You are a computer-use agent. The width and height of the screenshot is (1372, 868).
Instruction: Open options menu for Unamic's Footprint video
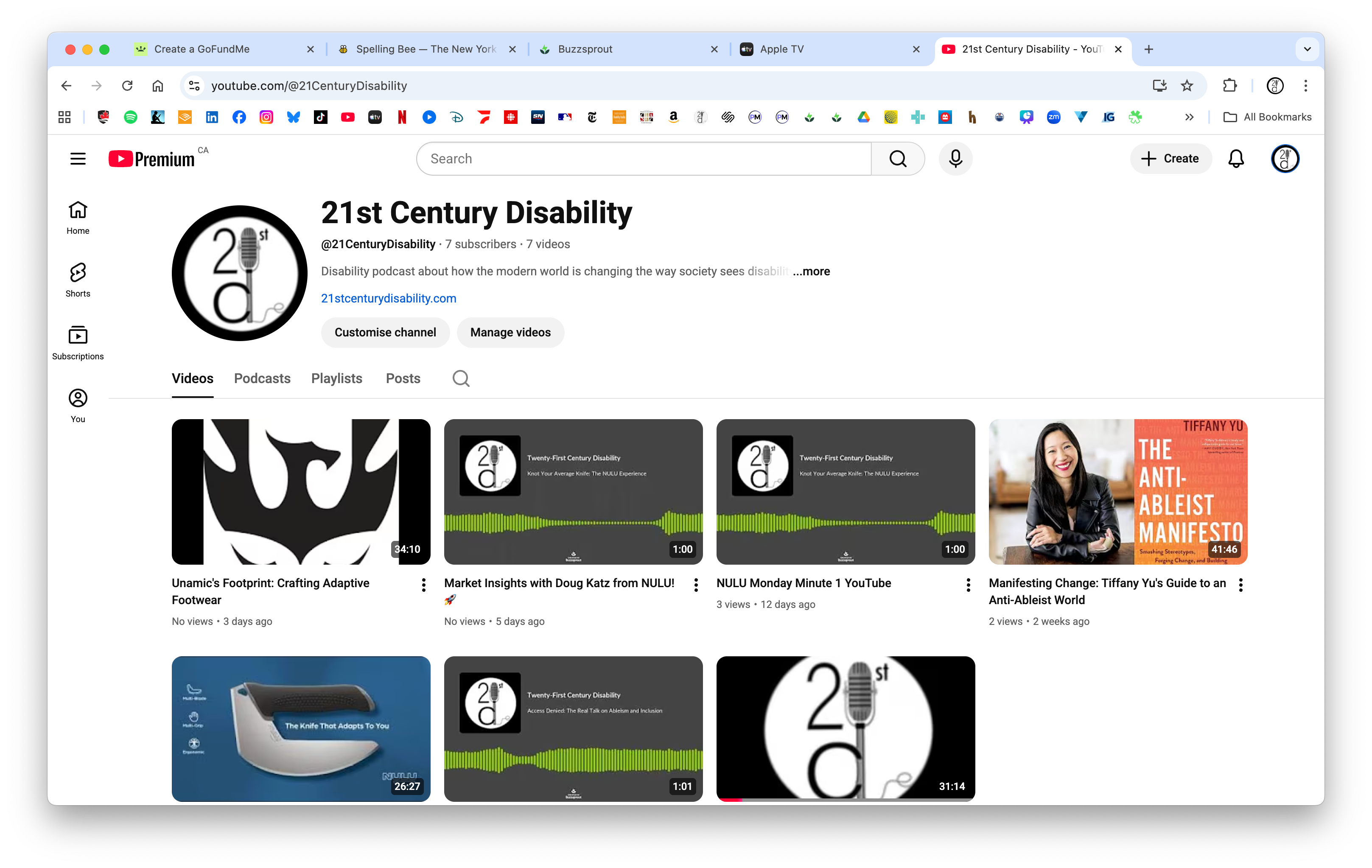pos(423,585)
